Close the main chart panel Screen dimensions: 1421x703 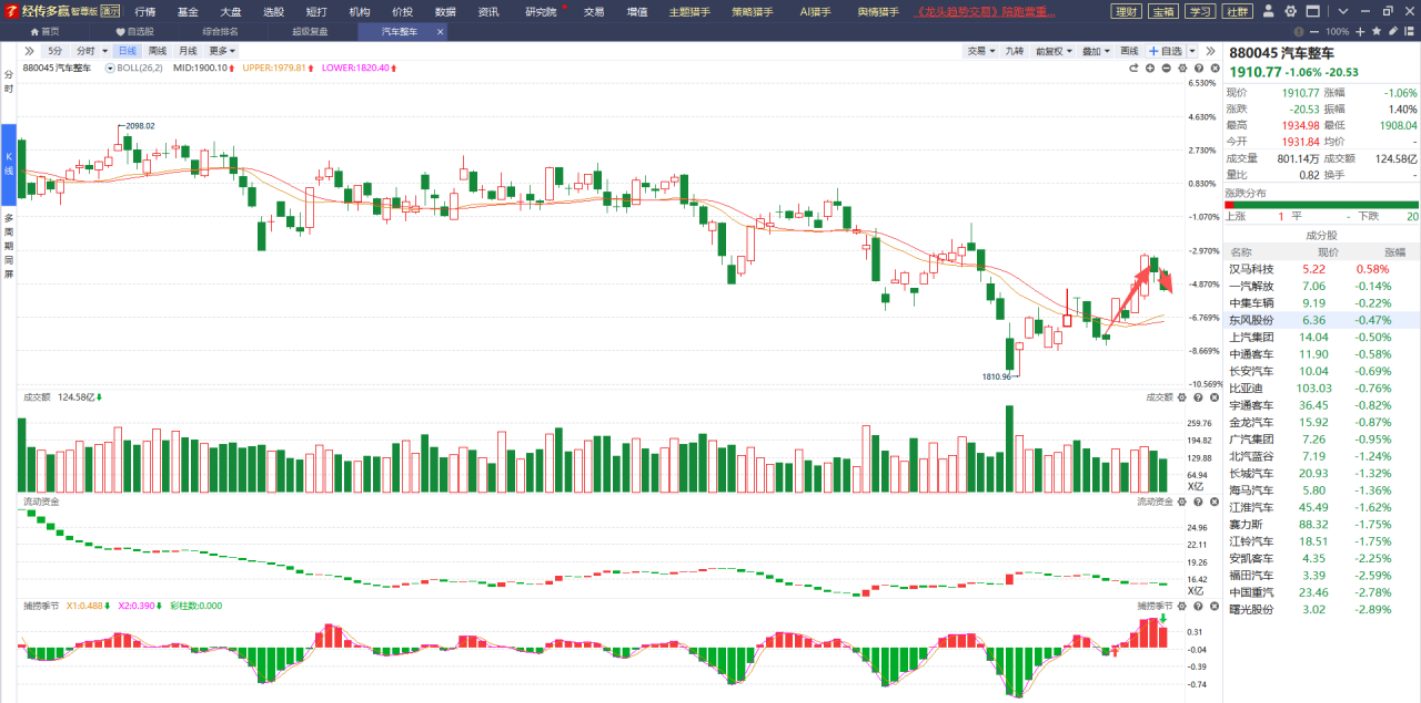pos(1214,68)
